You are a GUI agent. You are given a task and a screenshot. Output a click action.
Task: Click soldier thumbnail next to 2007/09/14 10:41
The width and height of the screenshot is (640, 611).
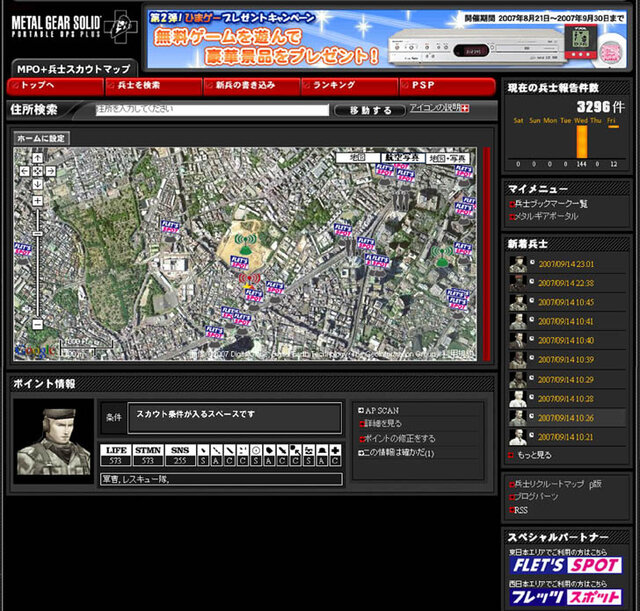pos(518,321)
